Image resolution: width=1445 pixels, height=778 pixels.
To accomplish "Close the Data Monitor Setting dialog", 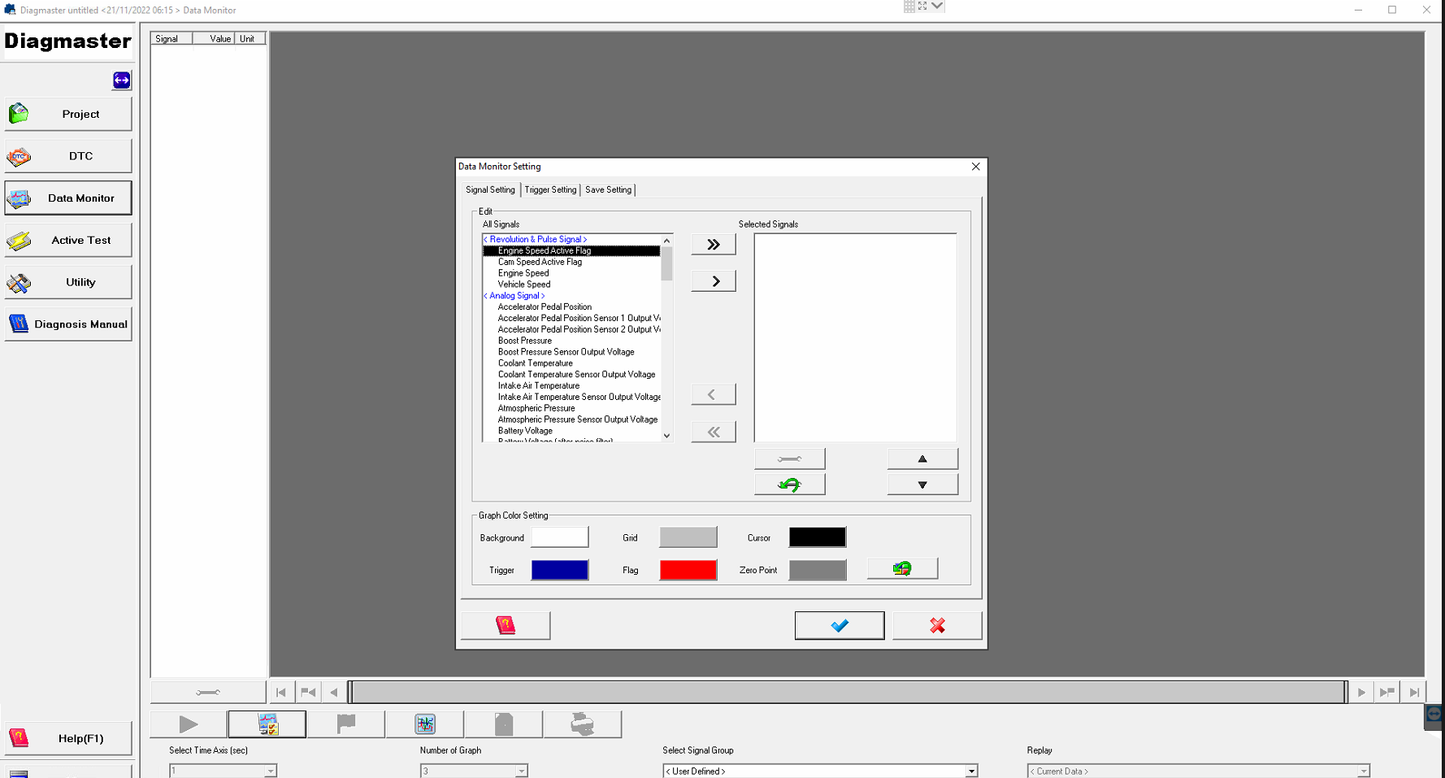I will [976, 167].
